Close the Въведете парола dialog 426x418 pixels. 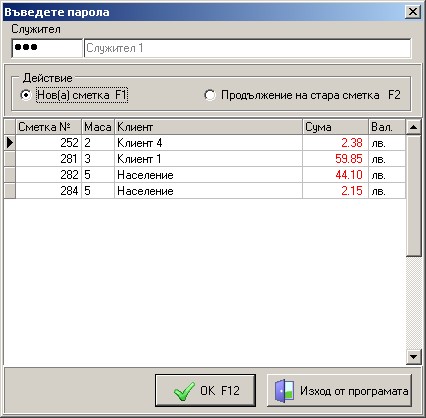413,12
